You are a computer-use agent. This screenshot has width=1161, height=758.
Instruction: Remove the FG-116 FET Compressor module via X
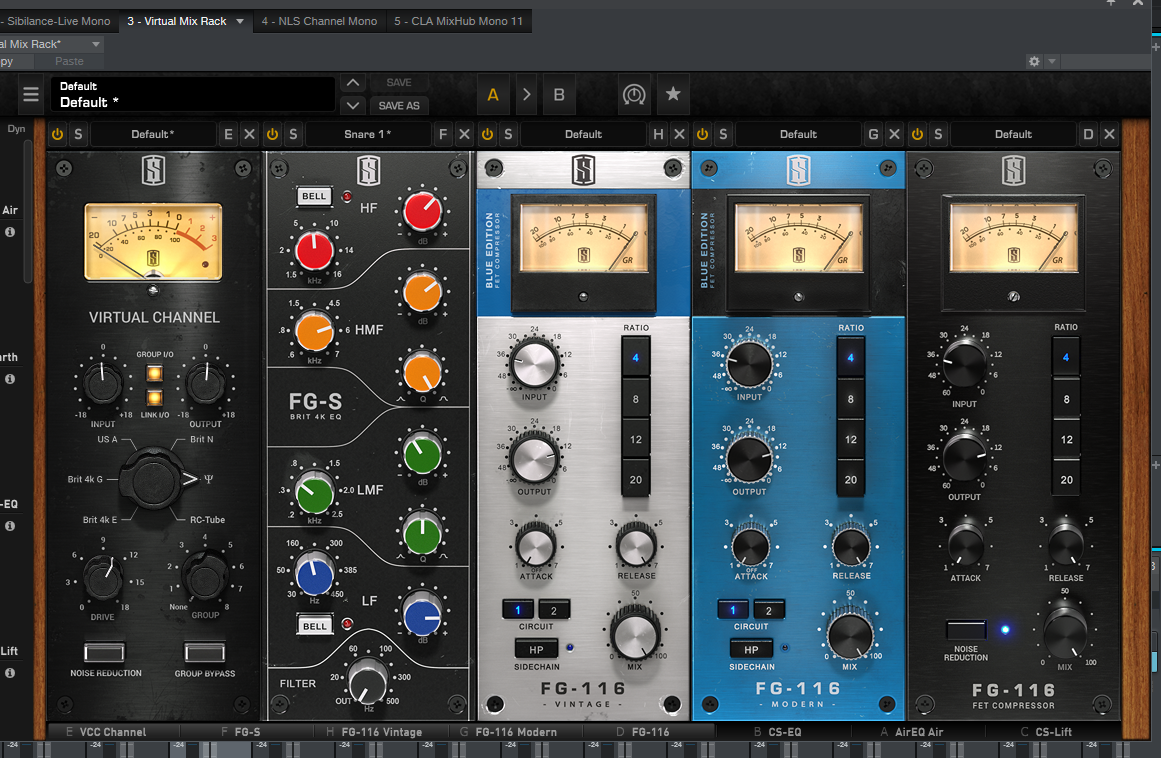(1109, 134)
